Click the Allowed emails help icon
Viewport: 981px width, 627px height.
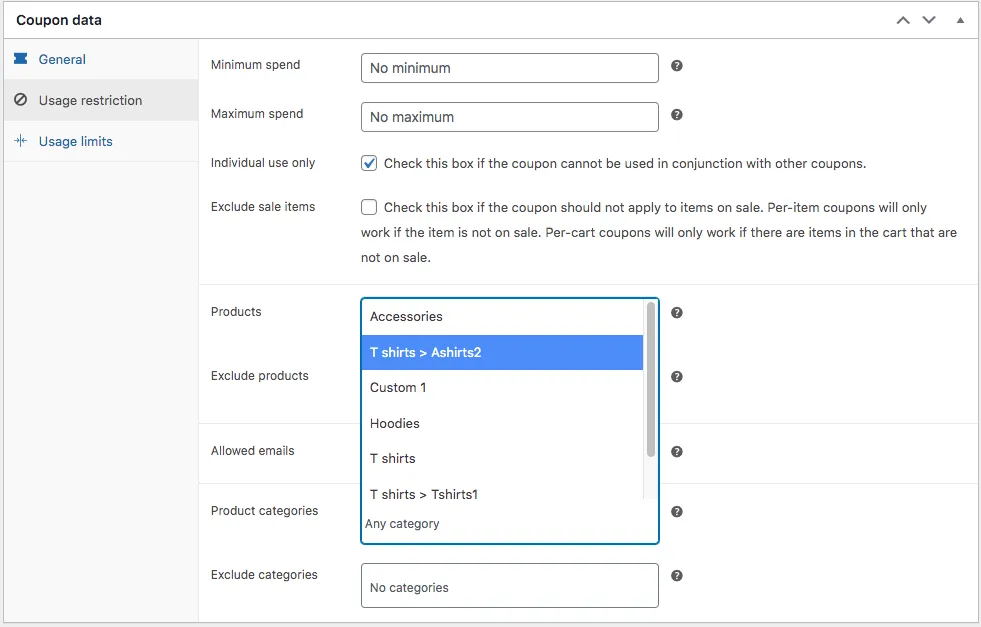click(x=677, y=452)
